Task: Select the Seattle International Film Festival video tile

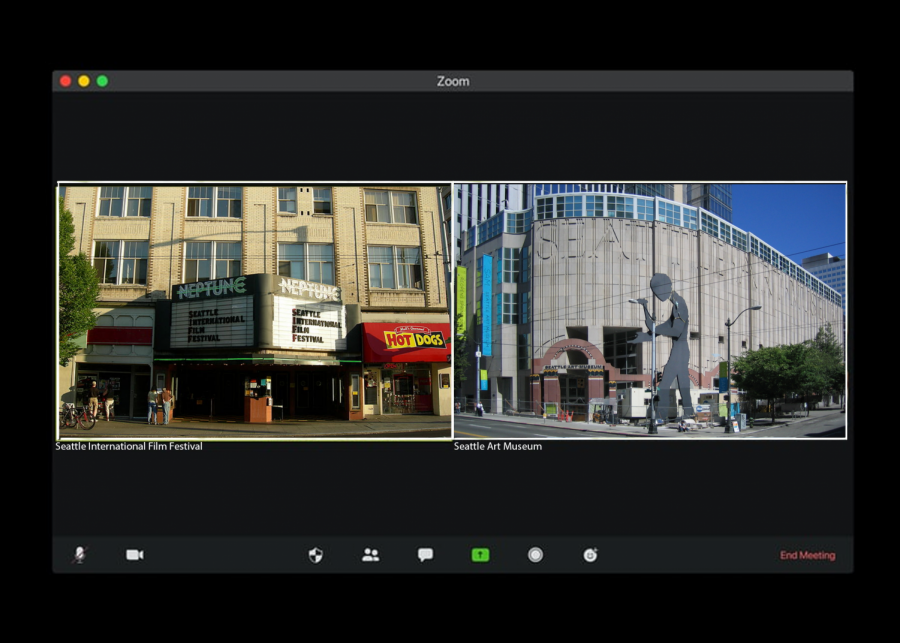Action: point(254,311)
